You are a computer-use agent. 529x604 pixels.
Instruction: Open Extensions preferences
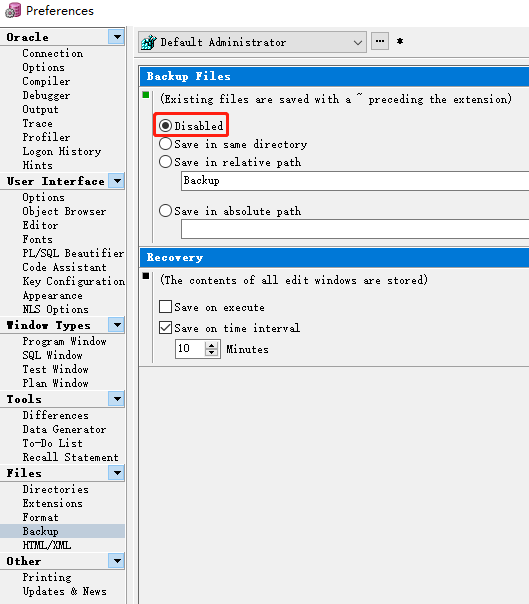click(52, 503)
